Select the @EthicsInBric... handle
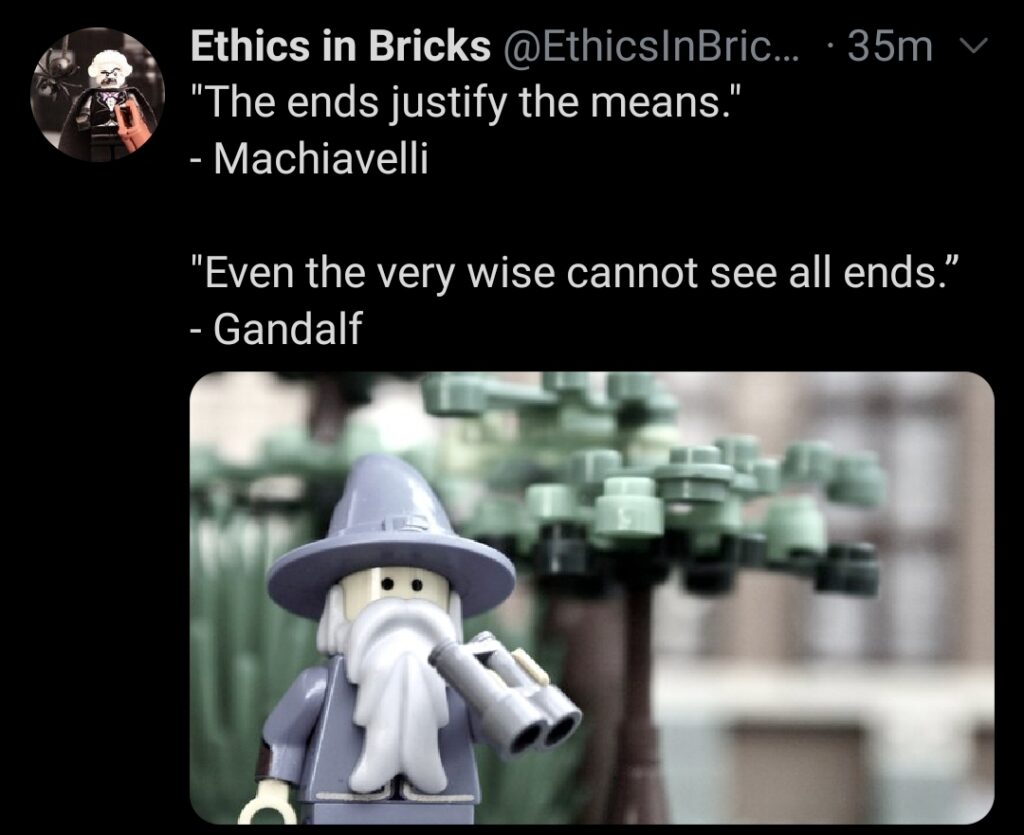This screenshot has width=1024, height=835. [650, 46]
